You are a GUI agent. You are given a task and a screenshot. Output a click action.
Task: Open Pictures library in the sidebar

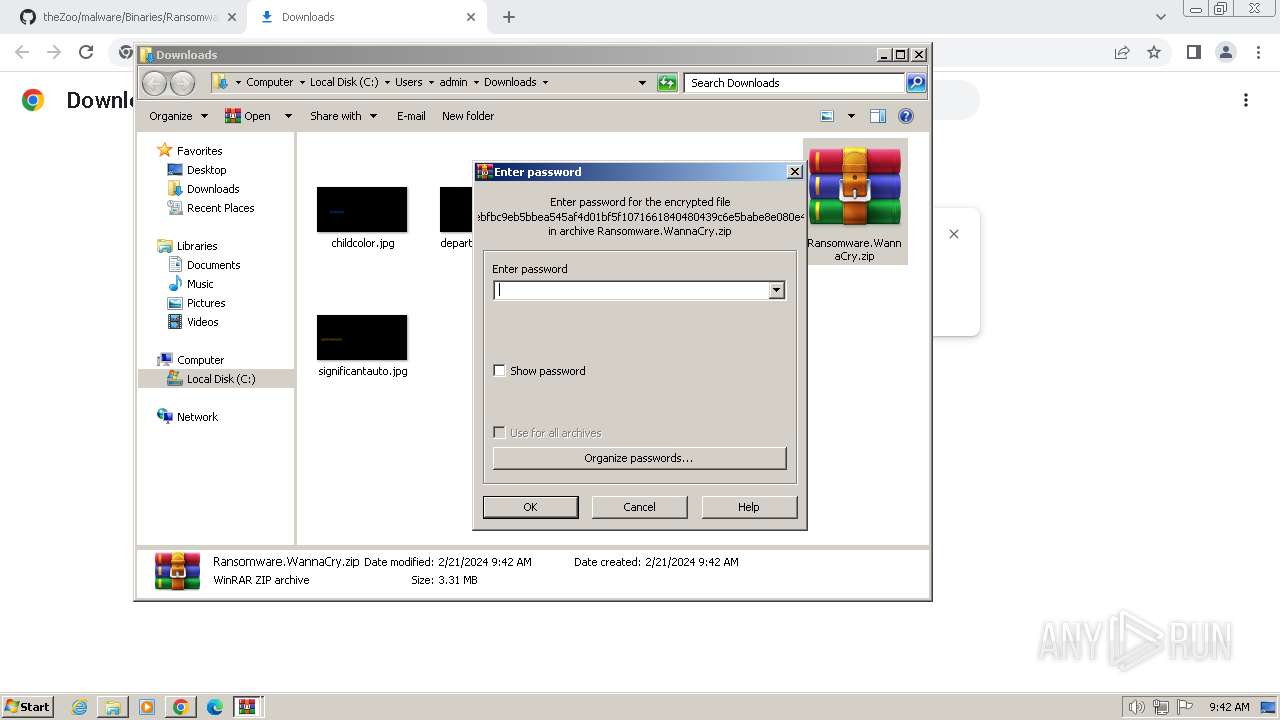[206, 303]
